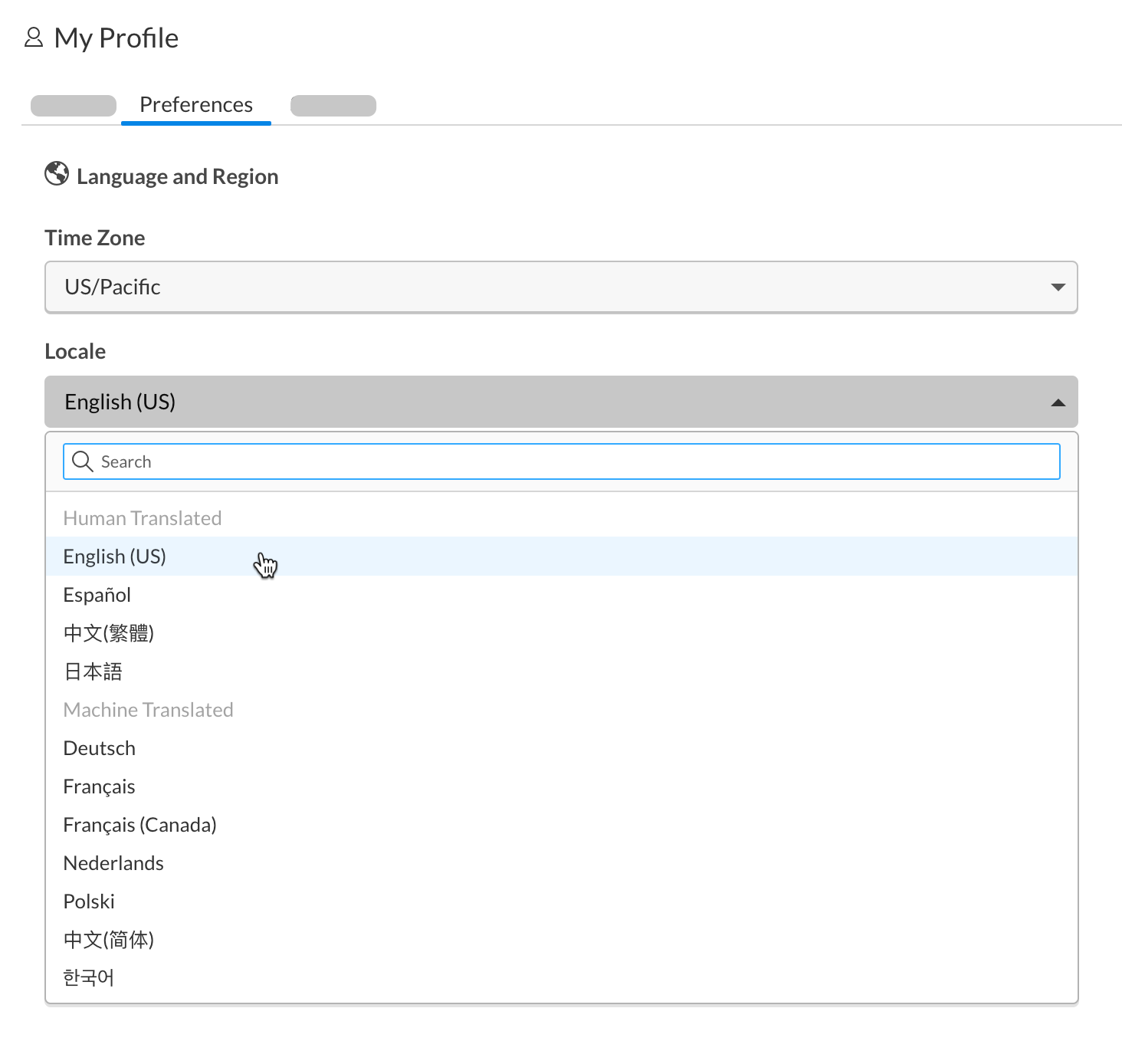Screen dimensions: 1122x1064
Task: Select Español as your locale
Action: (x=97, y=595)
